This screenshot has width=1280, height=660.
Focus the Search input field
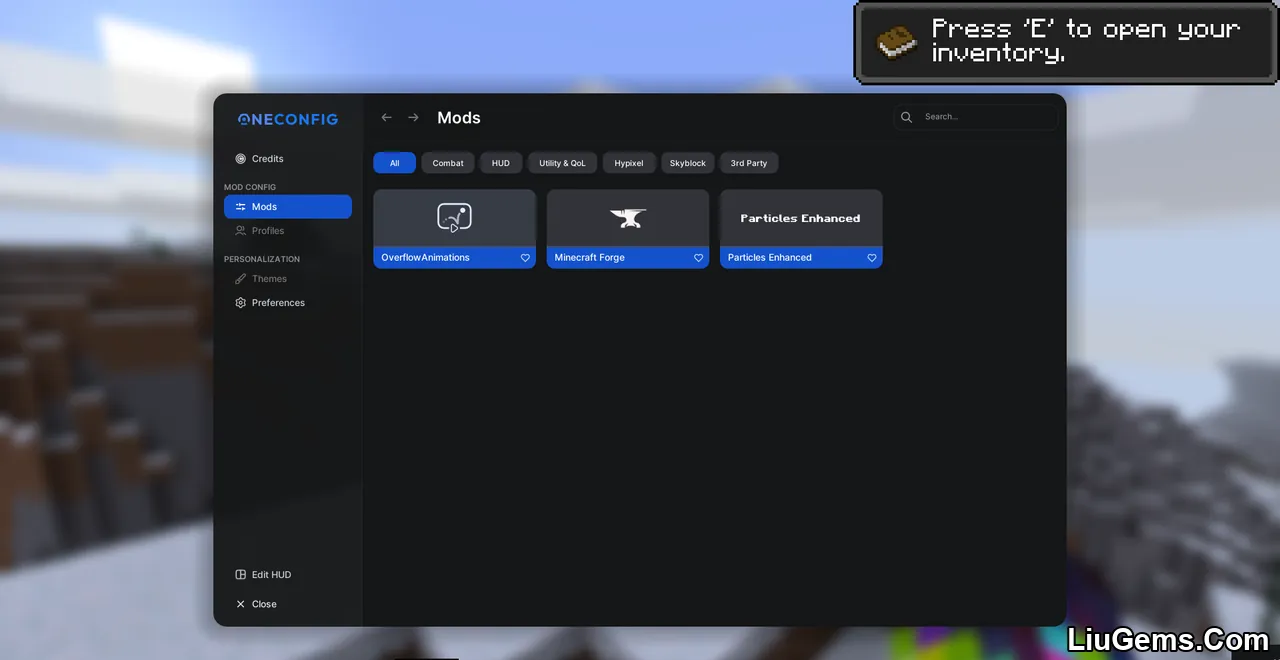click(976, 117)
